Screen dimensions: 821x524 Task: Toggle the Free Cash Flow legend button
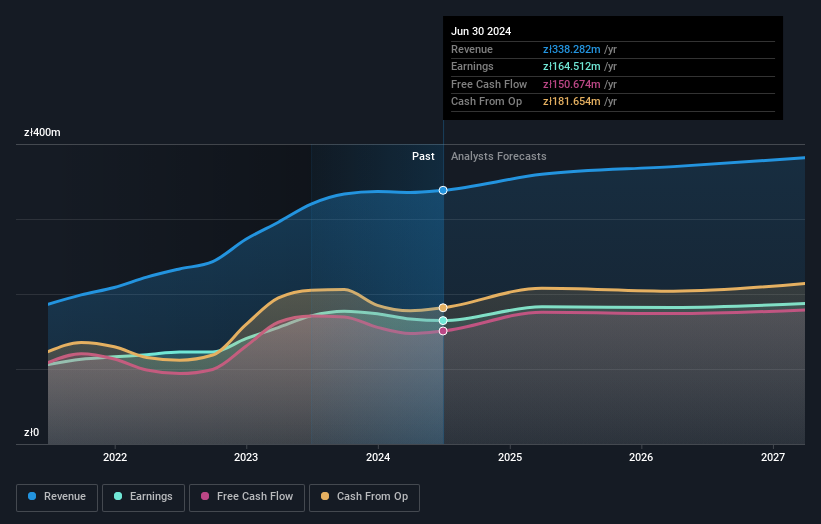[247, 497]
